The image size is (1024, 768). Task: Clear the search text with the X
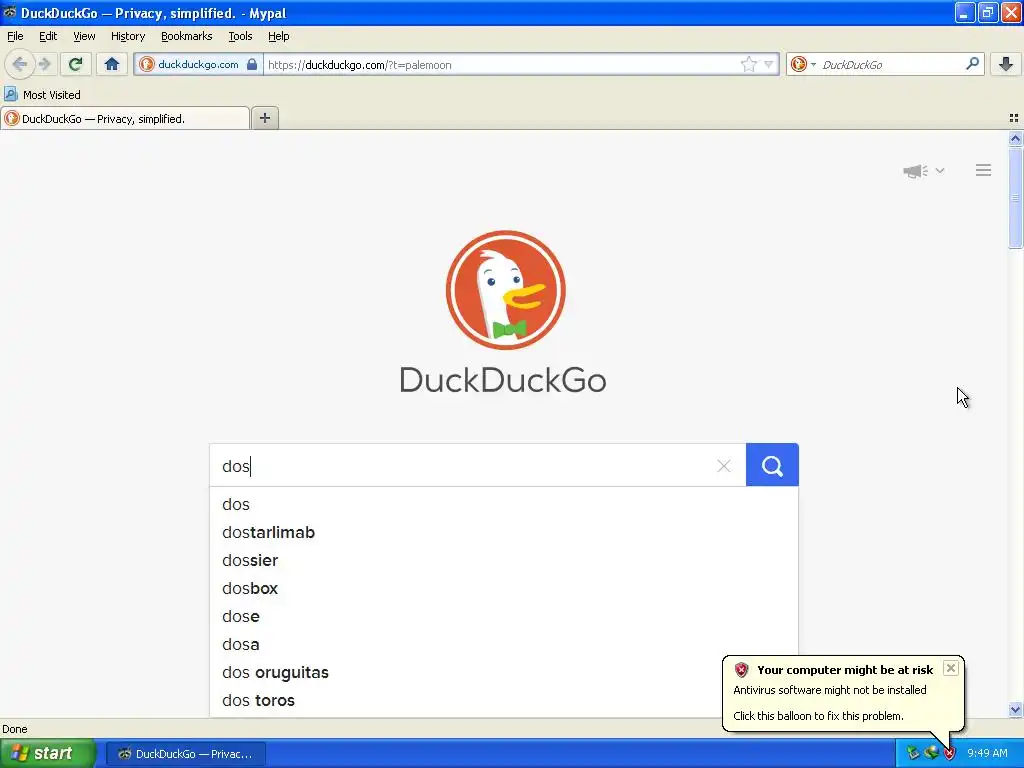click(724, 466)
